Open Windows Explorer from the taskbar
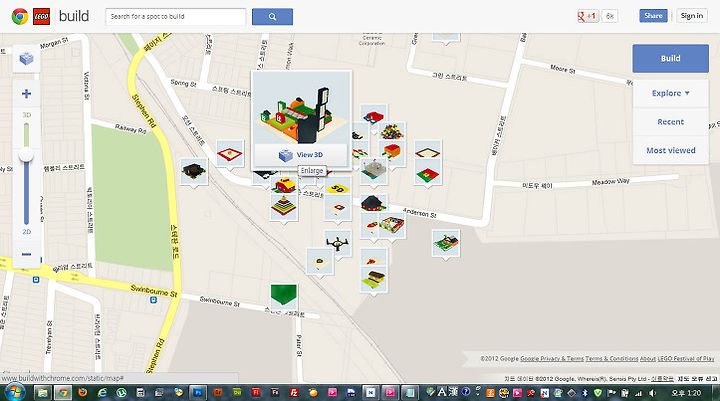Viewport: 720px width, 401px height. (42, 393)
